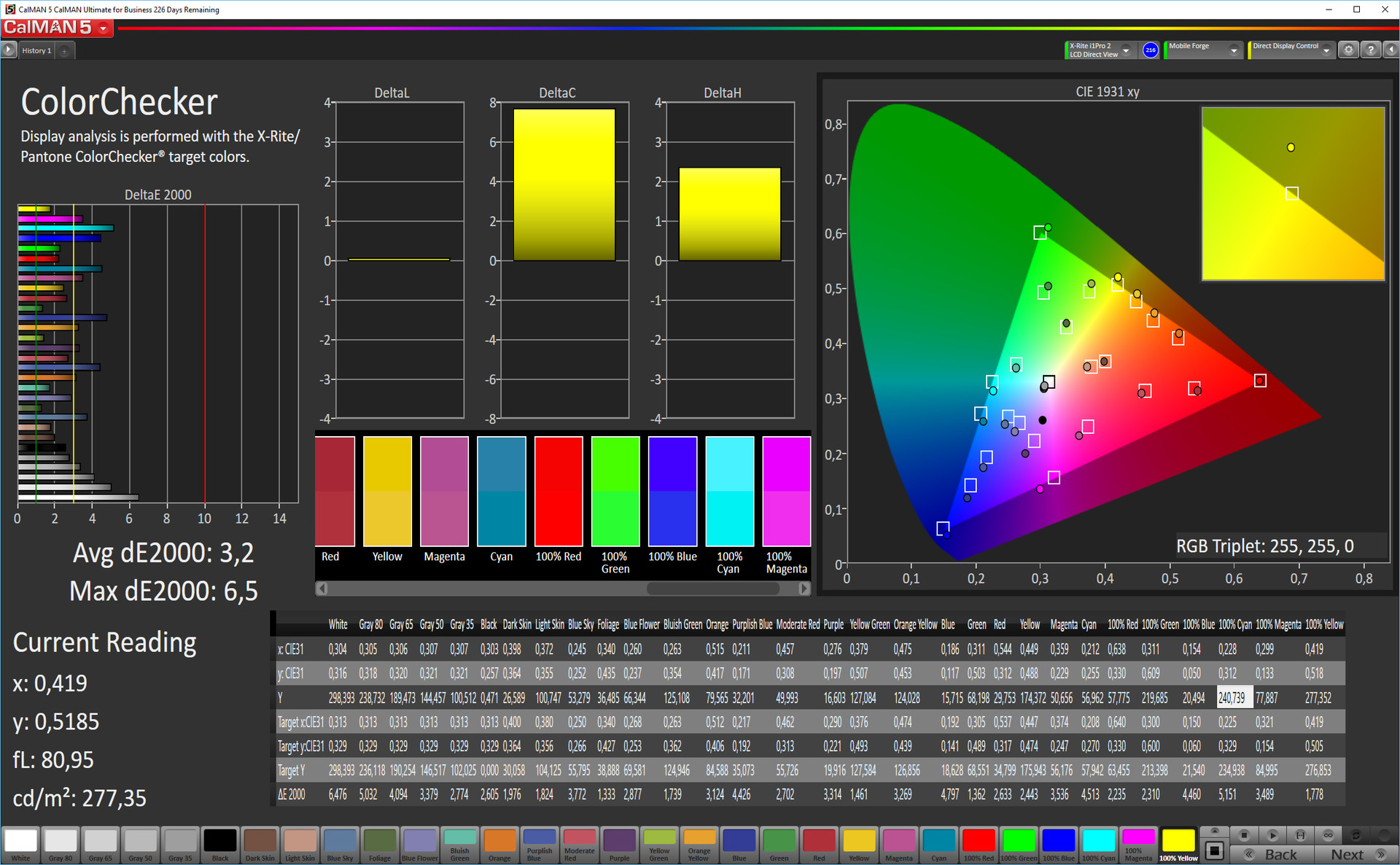Open the settings gear icon
Image resolution: width=1400 pixels, height=865 pixels.
[1349, 50]
